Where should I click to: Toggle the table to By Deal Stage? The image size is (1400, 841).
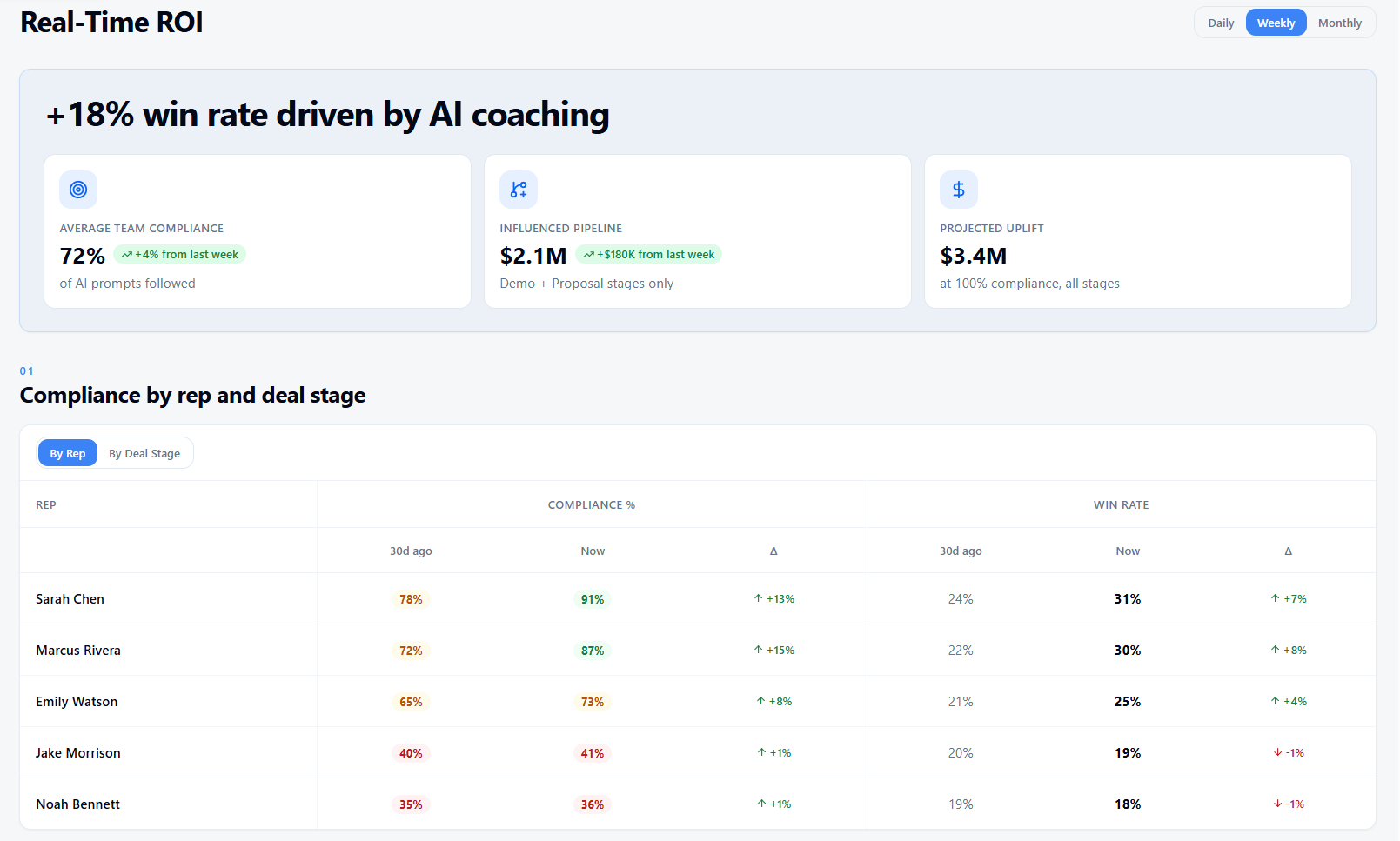pos(144,452)
